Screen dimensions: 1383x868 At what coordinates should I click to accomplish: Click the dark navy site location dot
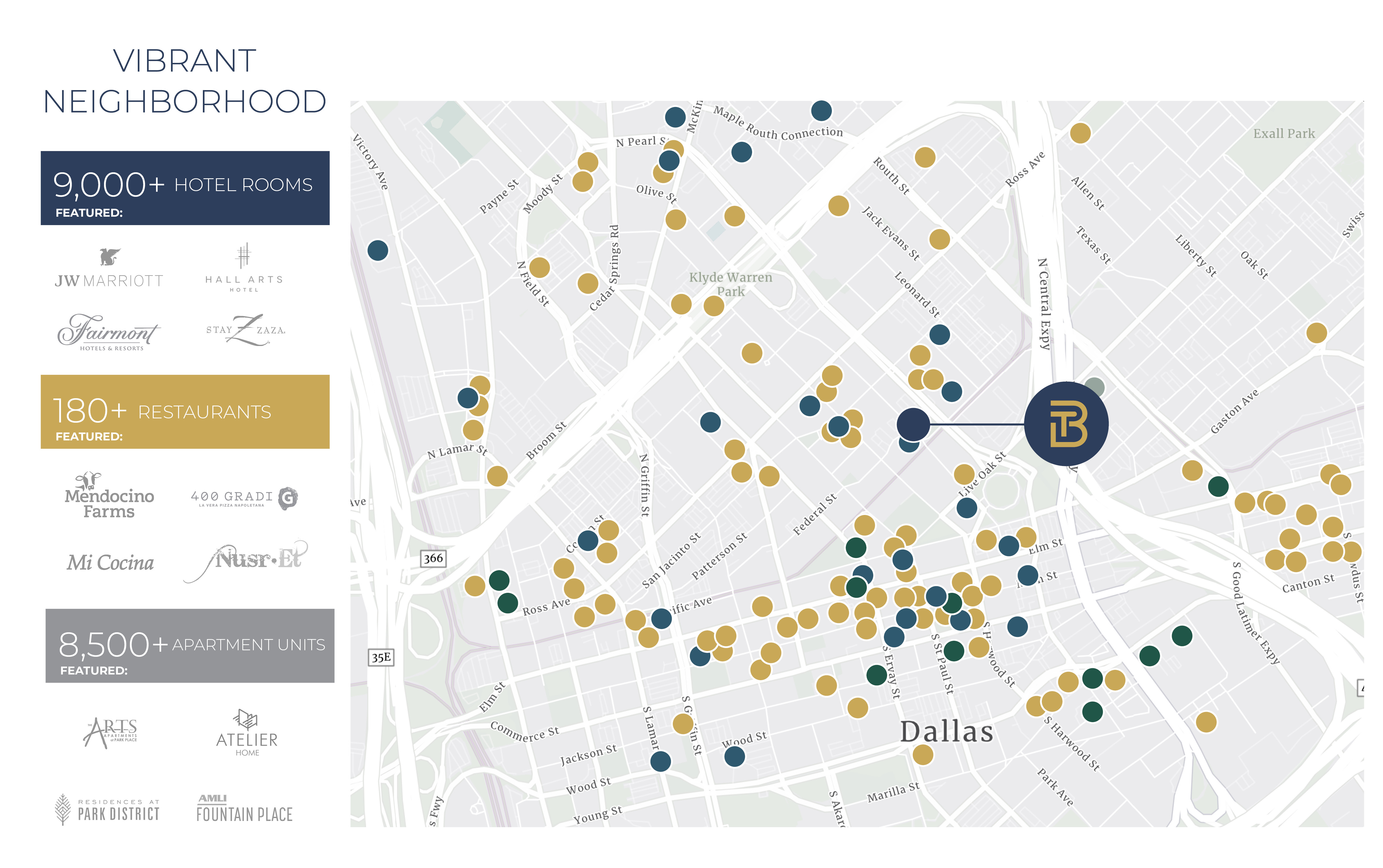click(x=913, y=424)
